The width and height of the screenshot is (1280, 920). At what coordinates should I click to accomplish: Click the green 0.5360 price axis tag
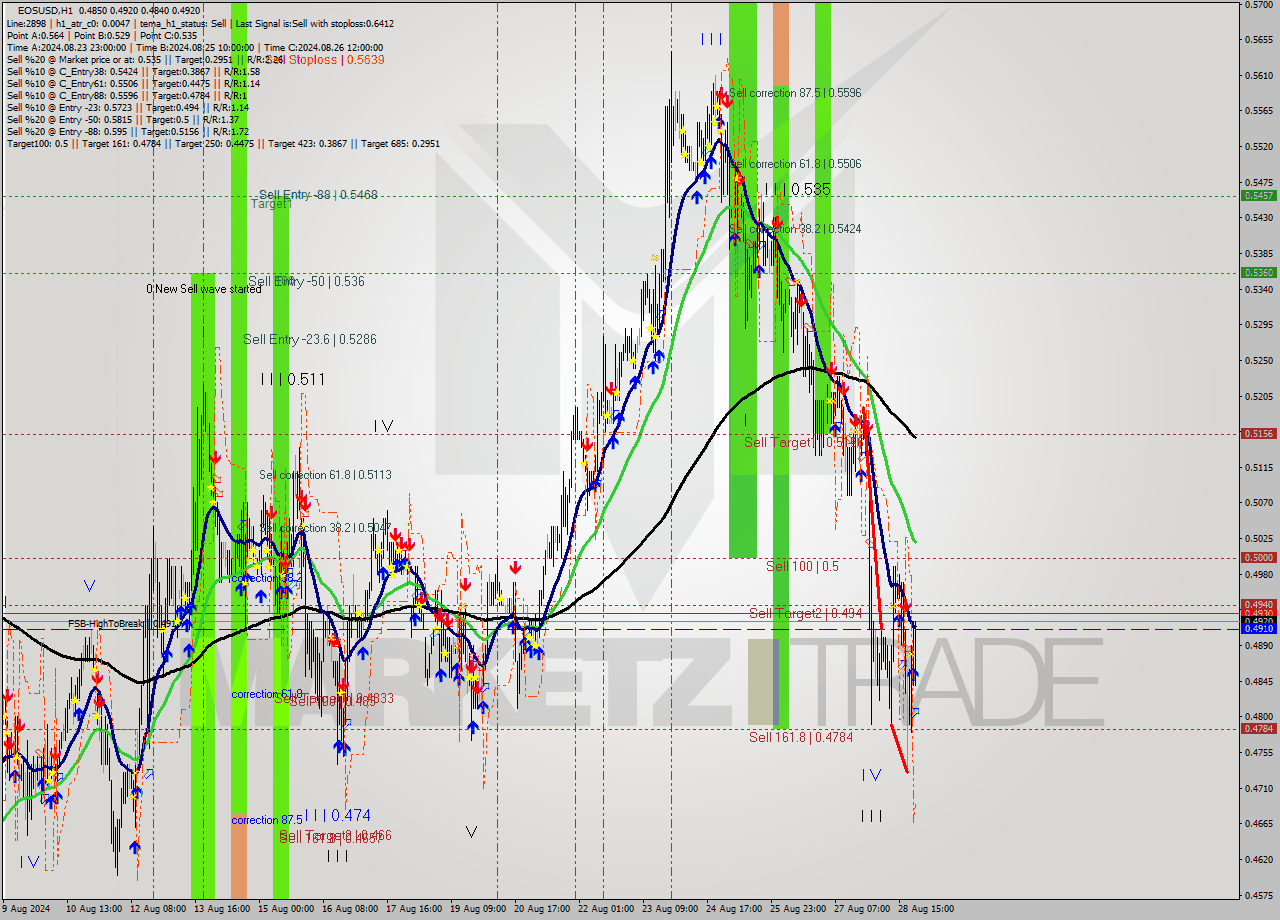(x=1258, y=272)
